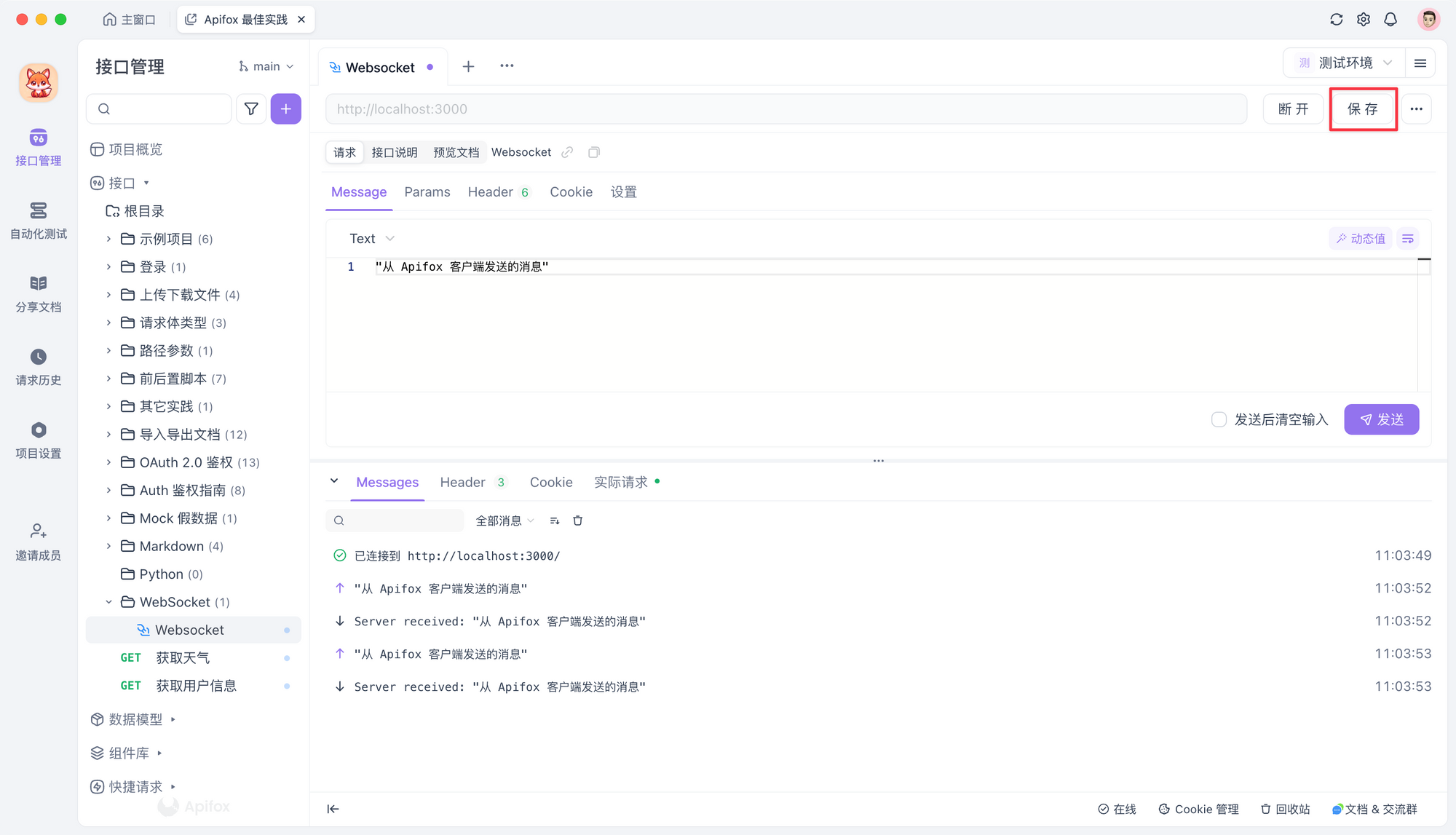
Task: Switch to the Params tab
Action: tap(427, 191)
